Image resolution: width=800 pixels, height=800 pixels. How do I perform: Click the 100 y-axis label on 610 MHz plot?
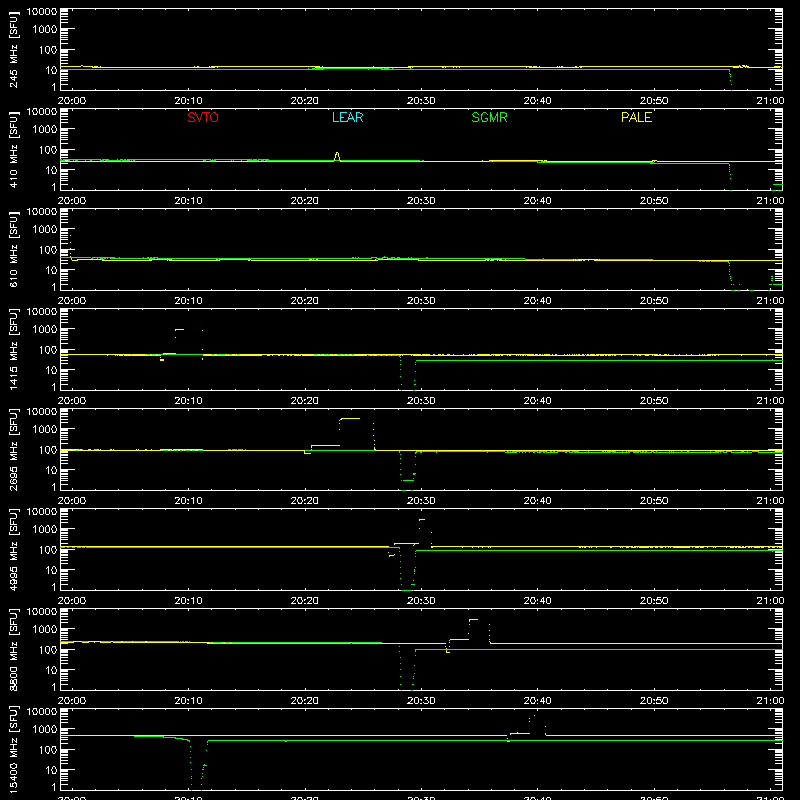pos(48,249)
